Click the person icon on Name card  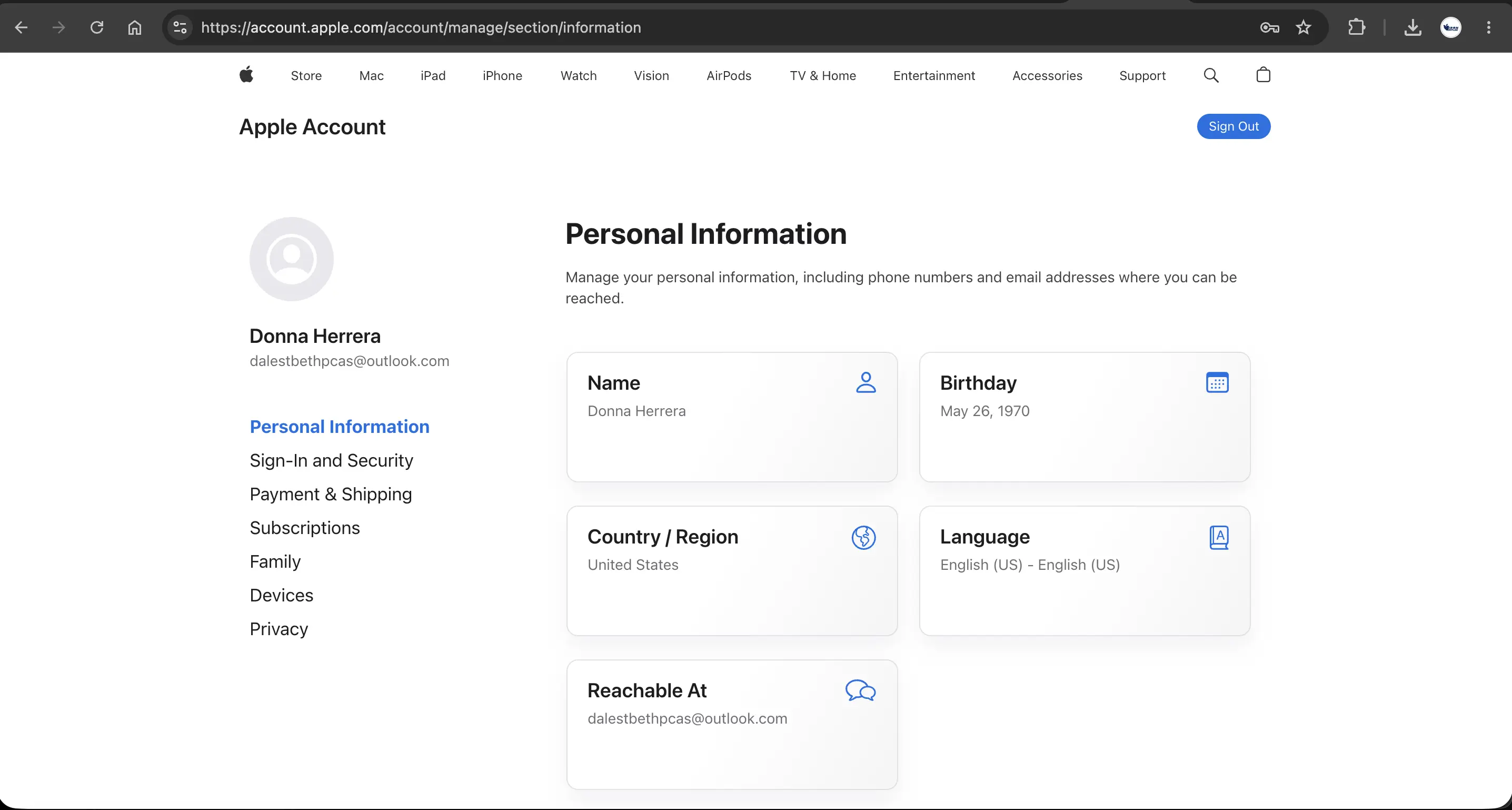coord(866,382)
